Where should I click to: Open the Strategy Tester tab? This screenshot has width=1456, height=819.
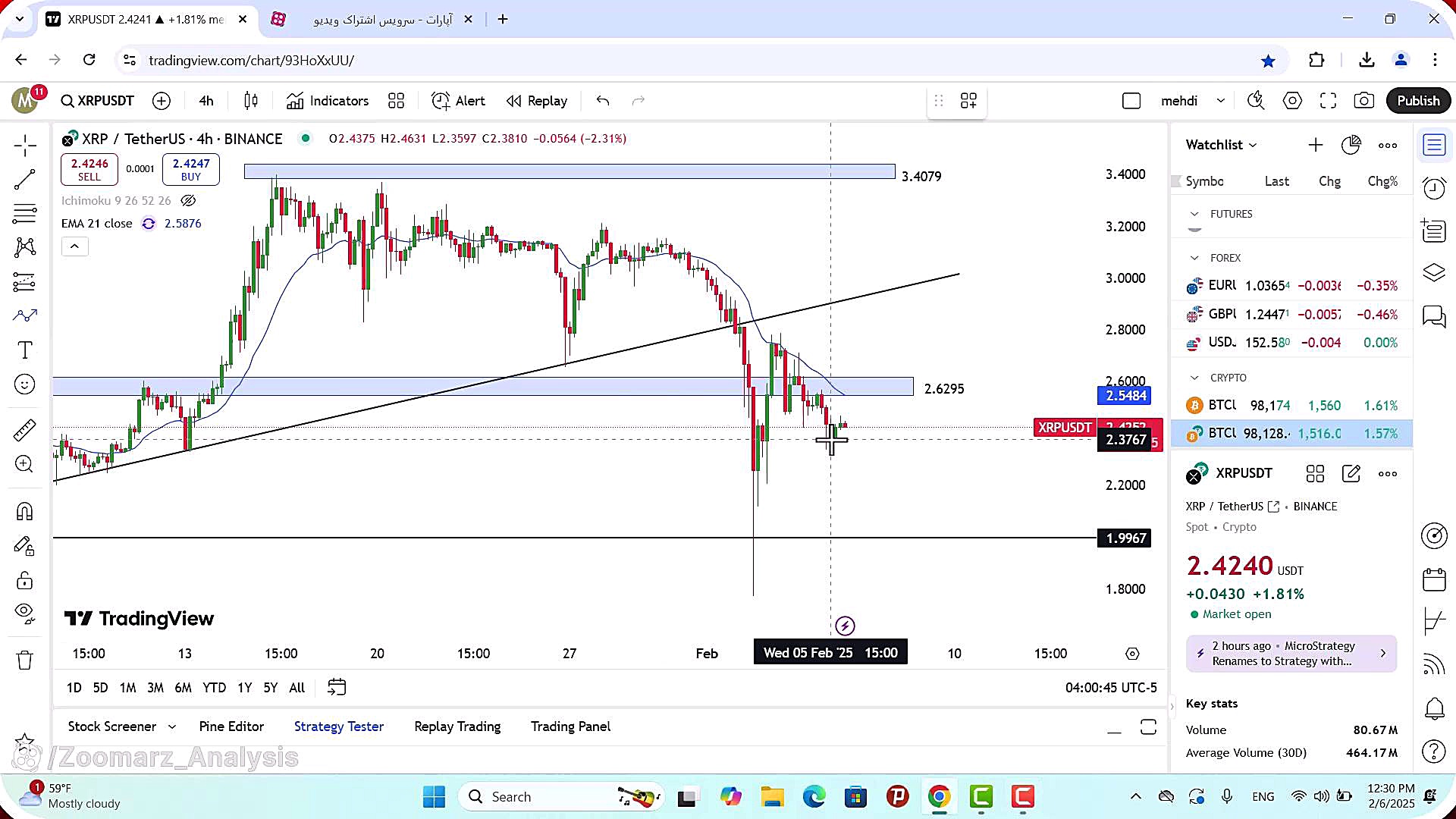pyautogui.click(x=339, y=726)
